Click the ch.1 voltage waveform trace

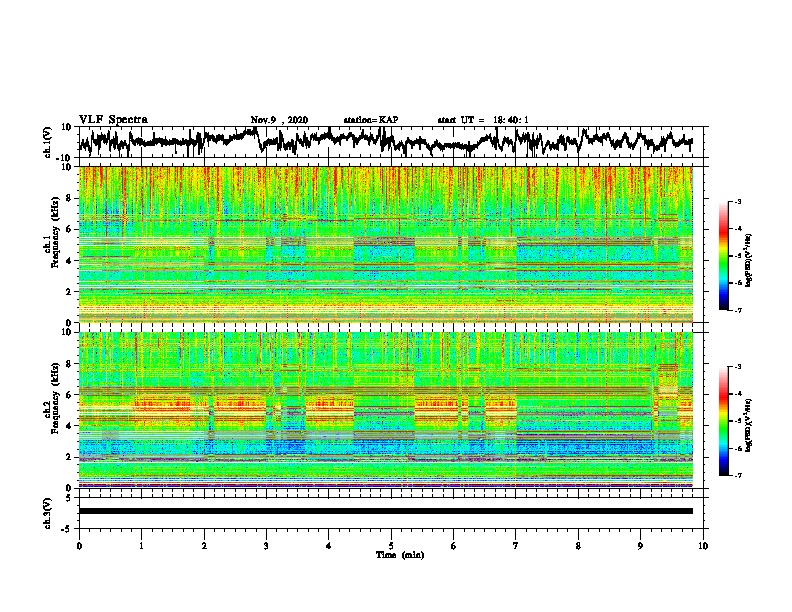click(385, 141)
